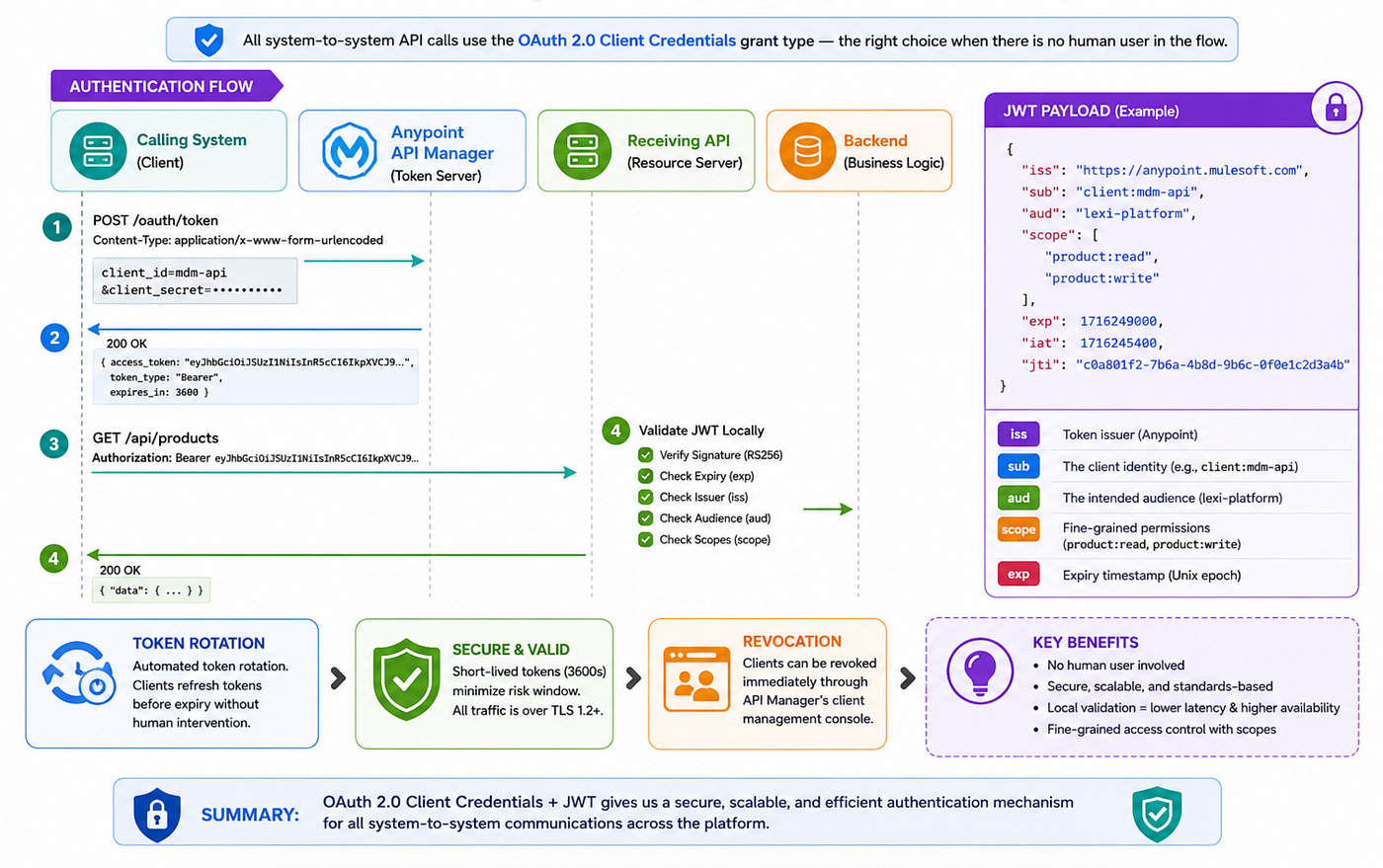Click the teal checkmark shield in Summary bar
The image size is (1383, 868).
(x=1157, y=814)
